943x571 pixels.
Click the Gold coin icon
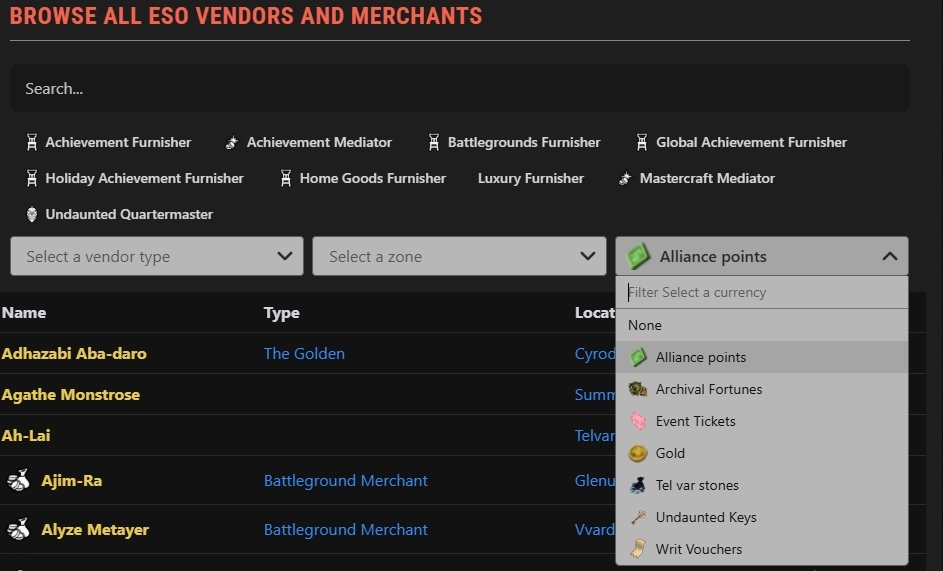coord(637,453)
